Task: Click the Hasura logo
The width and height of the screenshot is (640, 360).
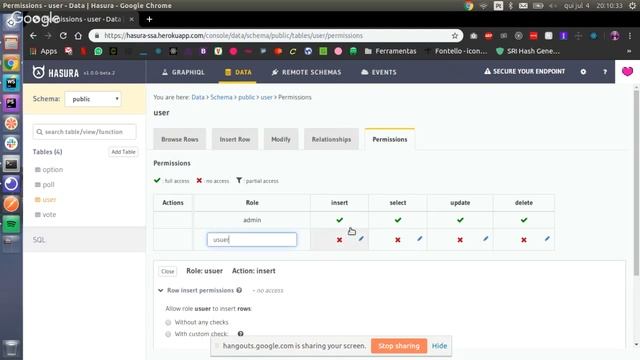Action: [x=56, y=73]
